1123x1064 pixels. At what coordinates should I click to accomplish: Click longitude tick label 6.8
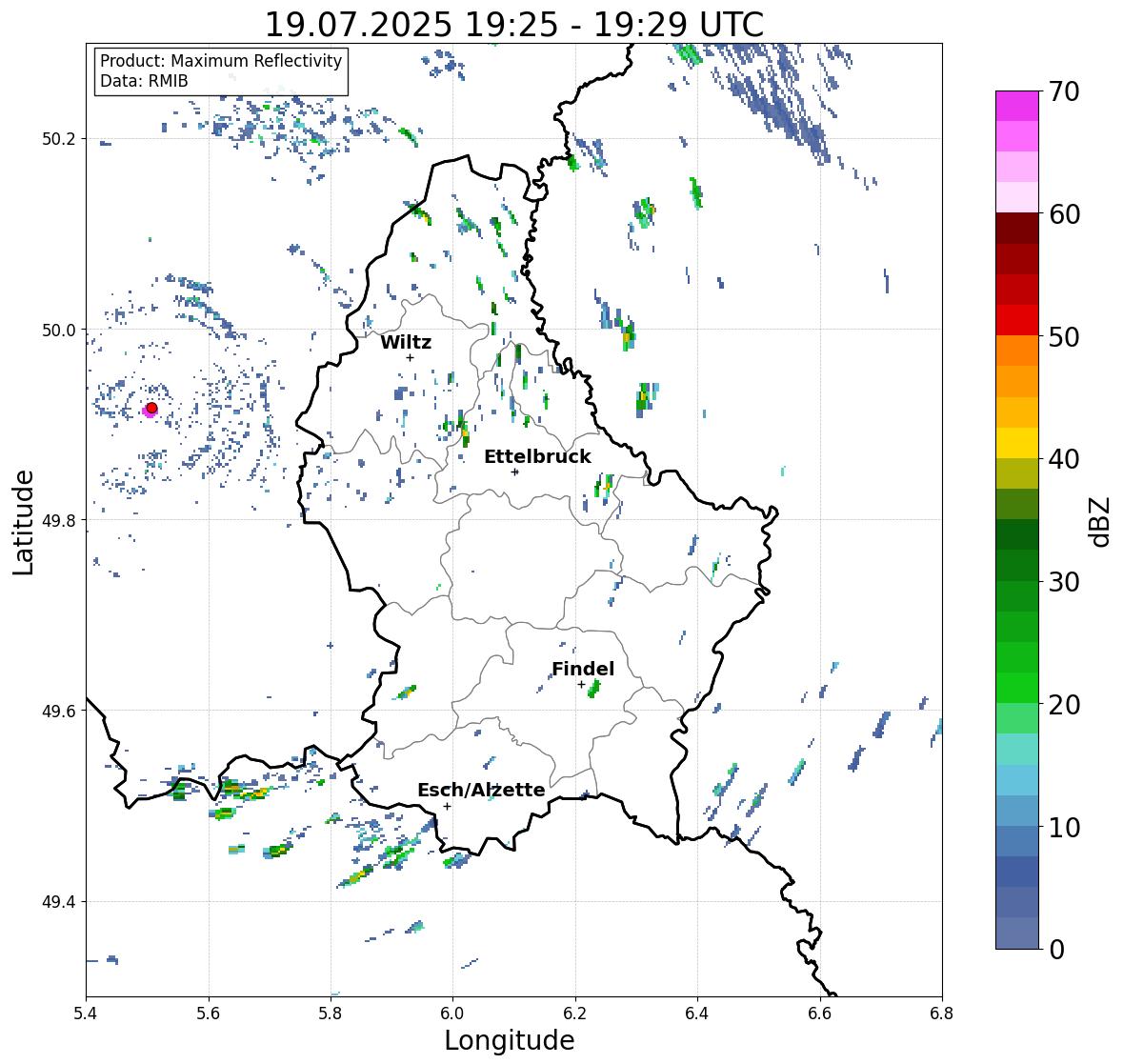[941, 1014]
